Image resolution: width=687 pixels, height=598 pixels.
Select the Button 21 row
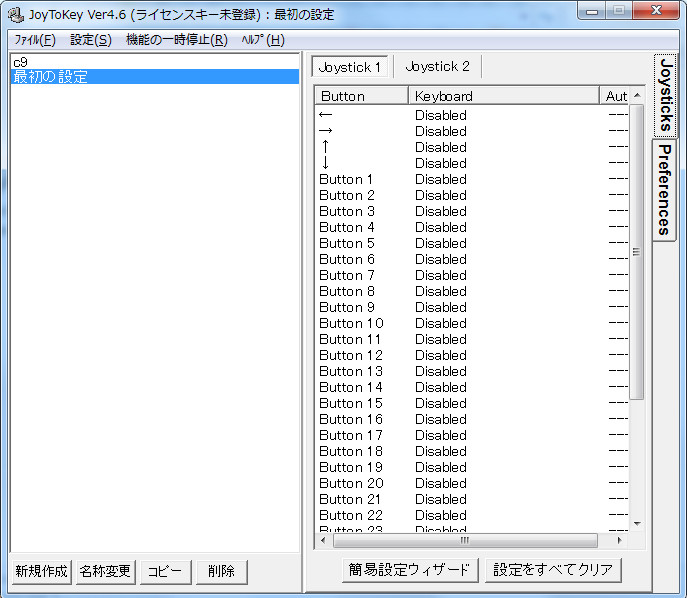pyautogui.click(x=472, y=499)
